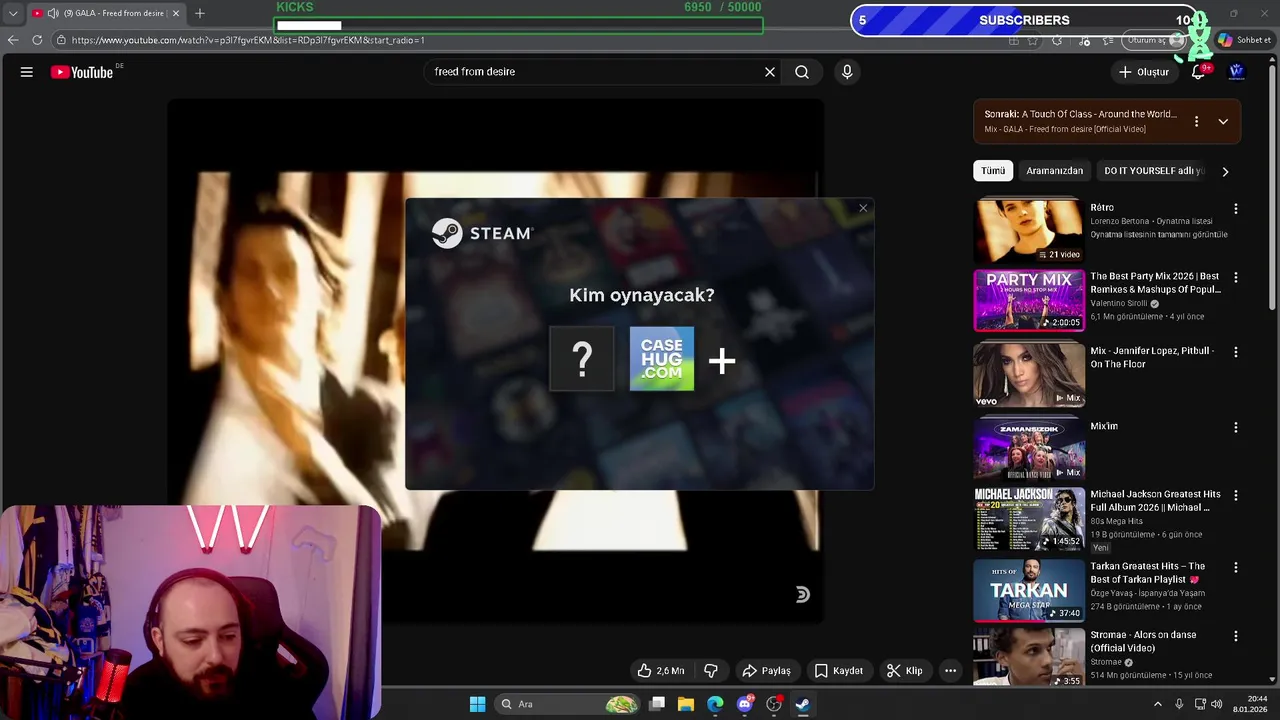Go to the YouTube home logo
This screenshot has width=1280, height=720.
[x=82, y=72]
